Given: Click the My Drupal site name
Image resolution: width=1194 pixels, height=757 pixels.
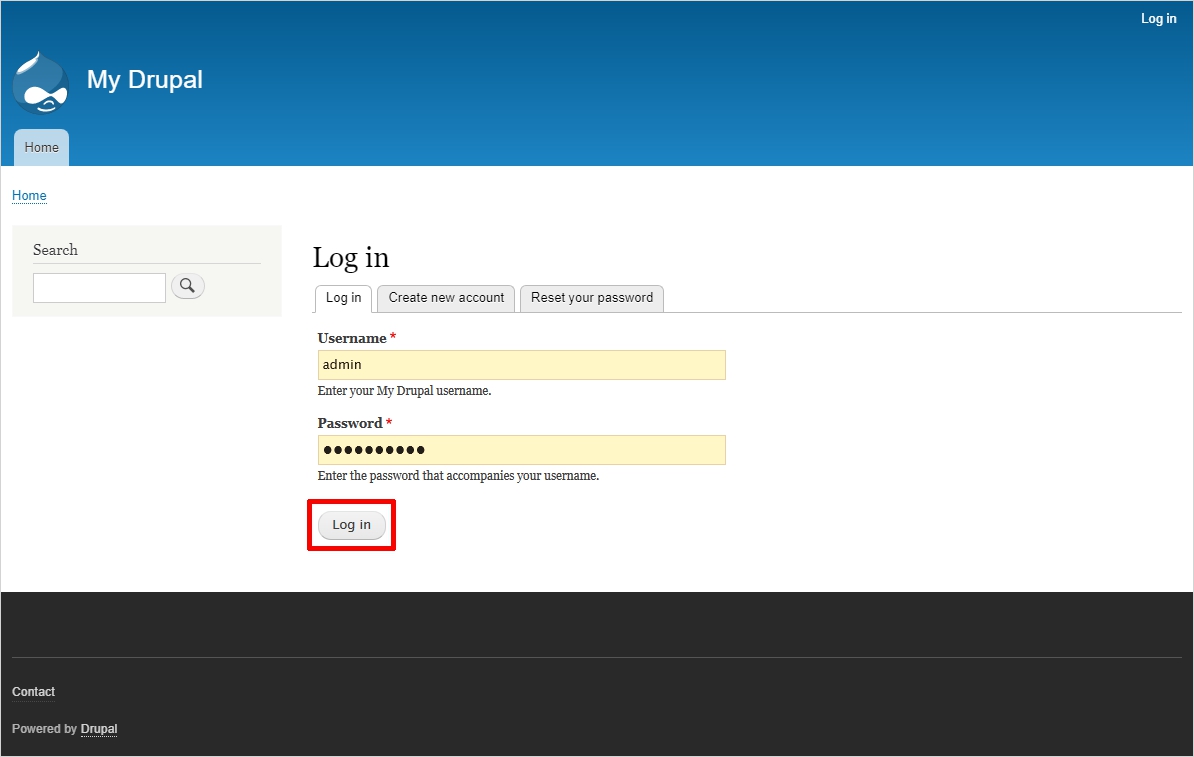Looking at the screenshot, I should click(145, 80).
